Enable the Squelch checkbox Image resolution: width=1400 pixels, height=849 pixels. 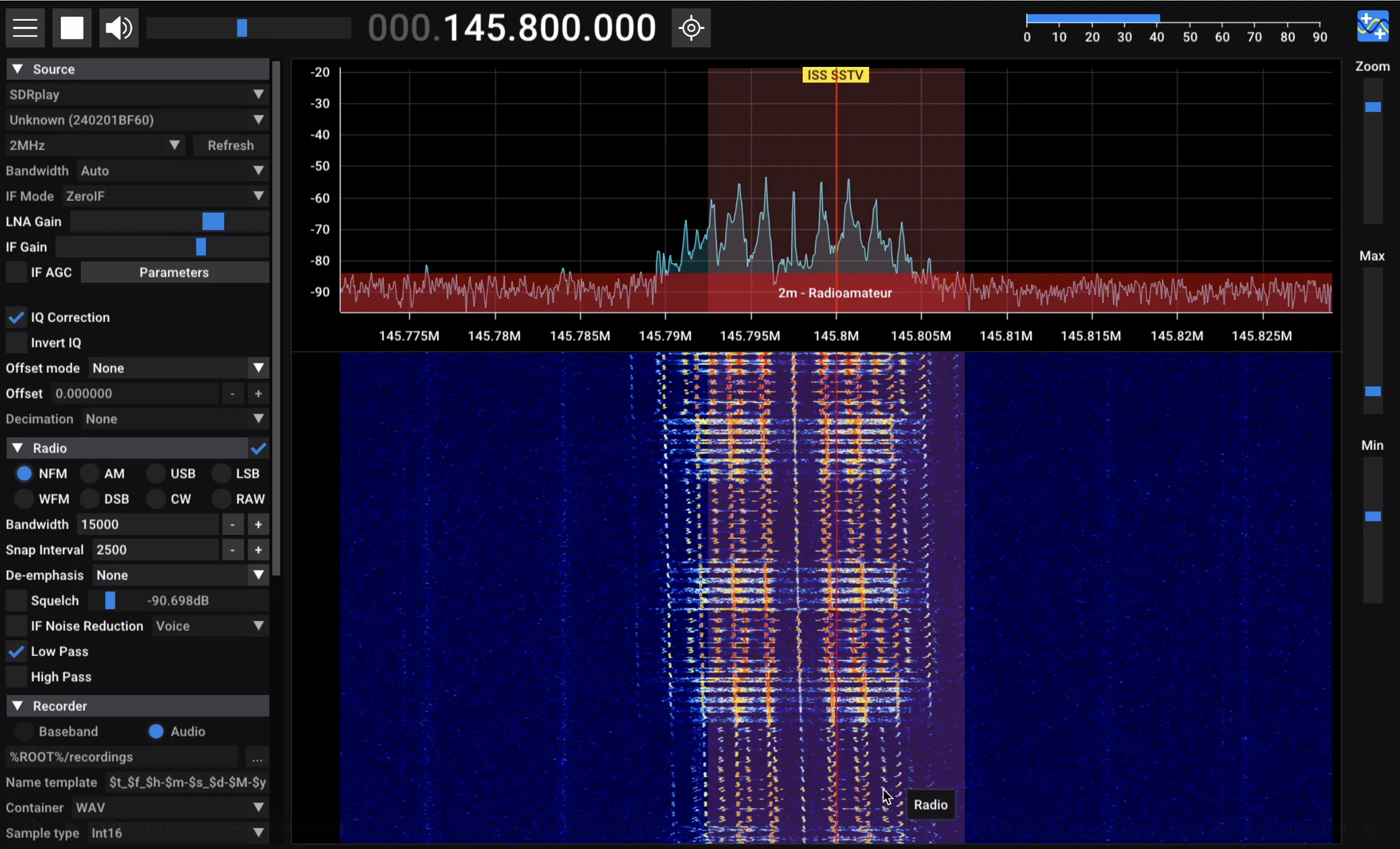pyautogui.click(x=16, y=600)
